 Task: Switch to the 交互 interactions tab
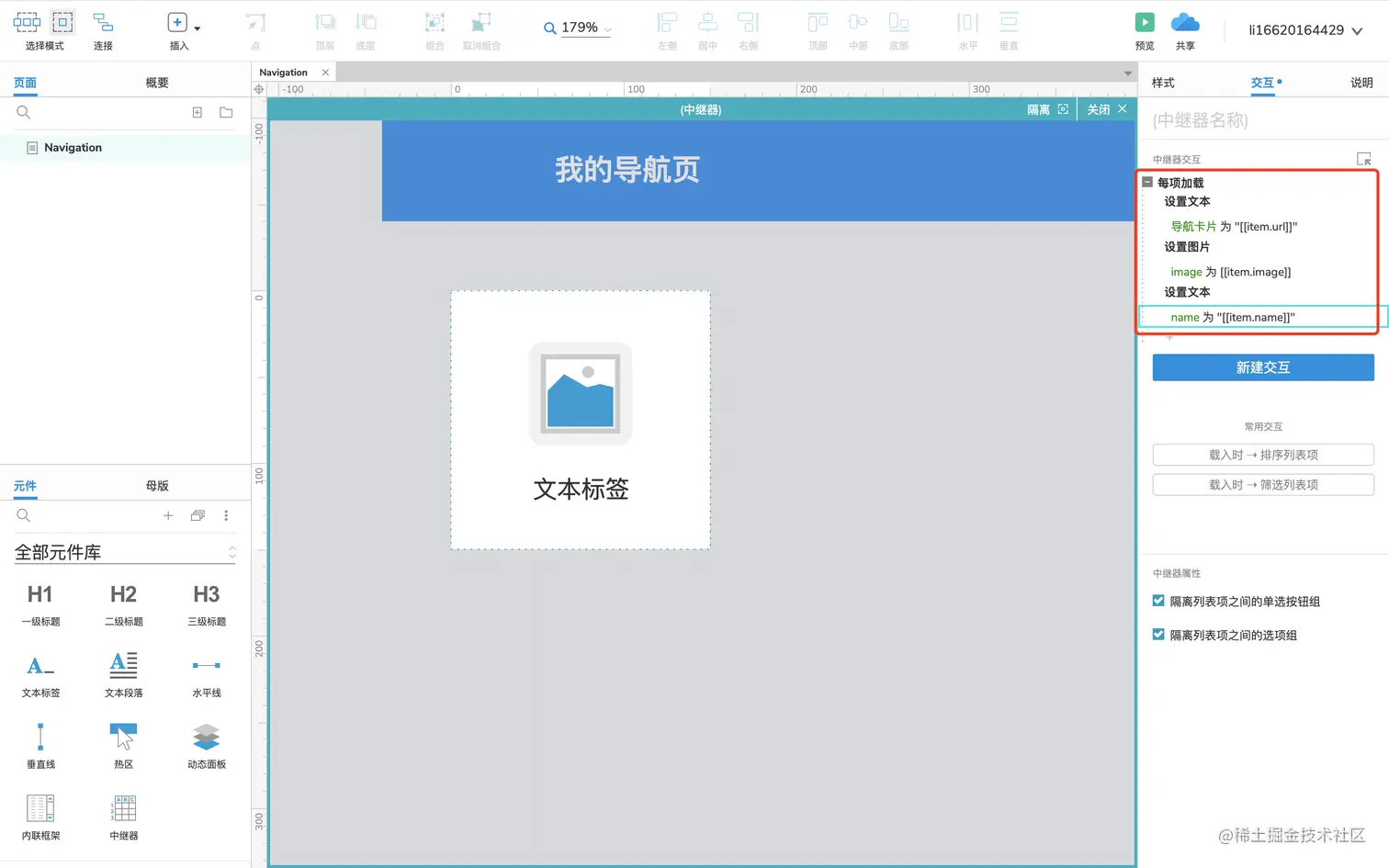pyautogui.click(x=1263, y=83)
